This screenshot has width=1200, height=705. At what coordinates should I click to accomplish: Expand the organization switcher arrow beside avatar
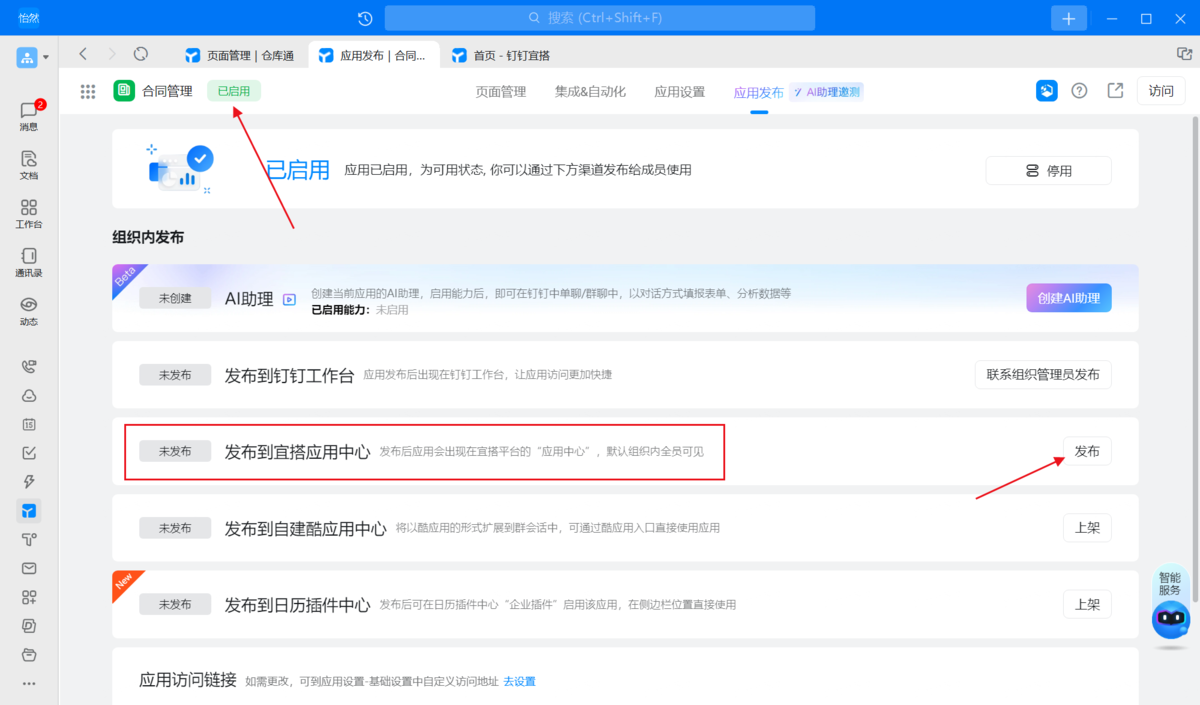(46, 58)
